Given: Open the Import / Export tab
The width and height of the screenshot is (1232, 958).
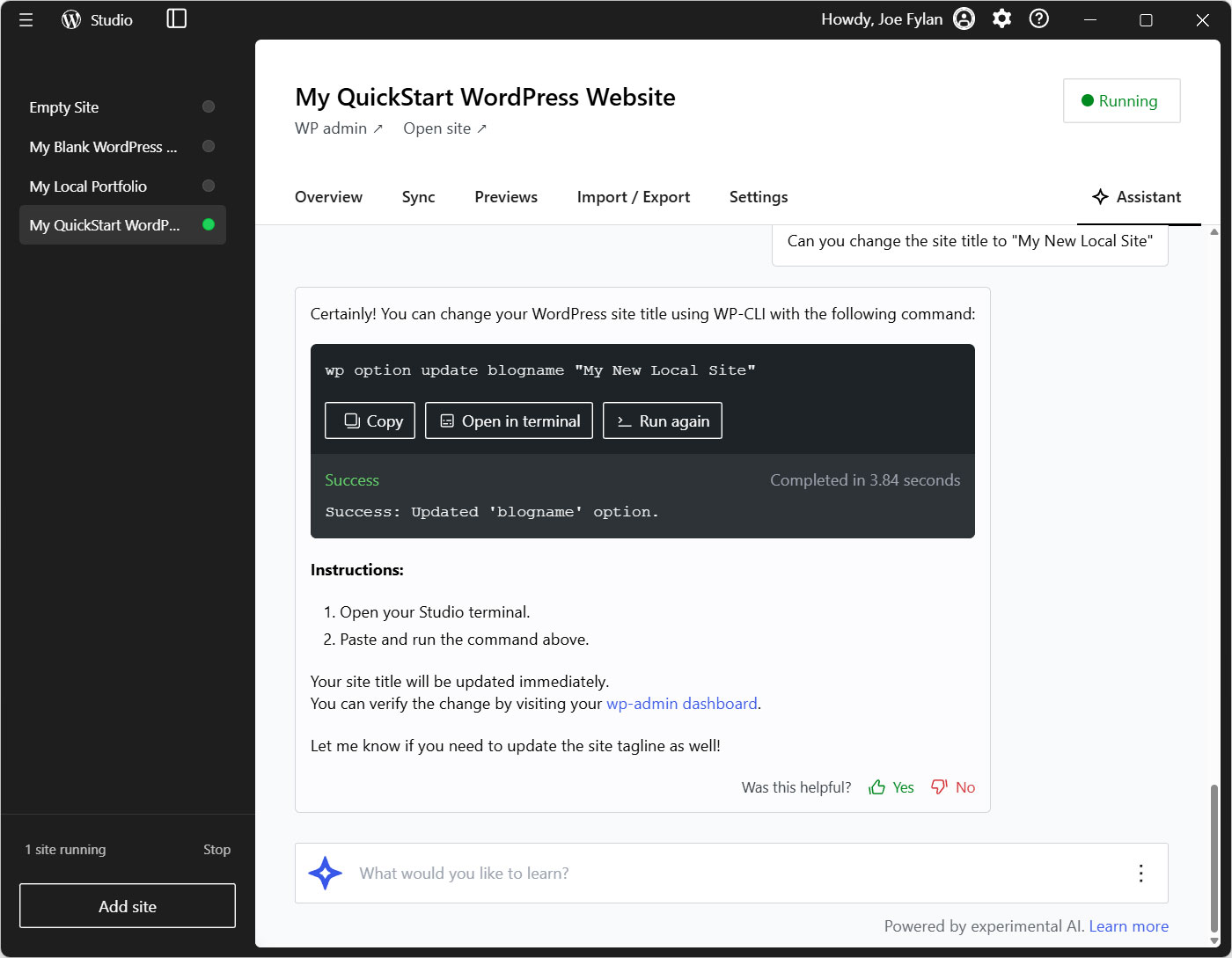Looking at the screenshot, I should click(x=633, y=197).
